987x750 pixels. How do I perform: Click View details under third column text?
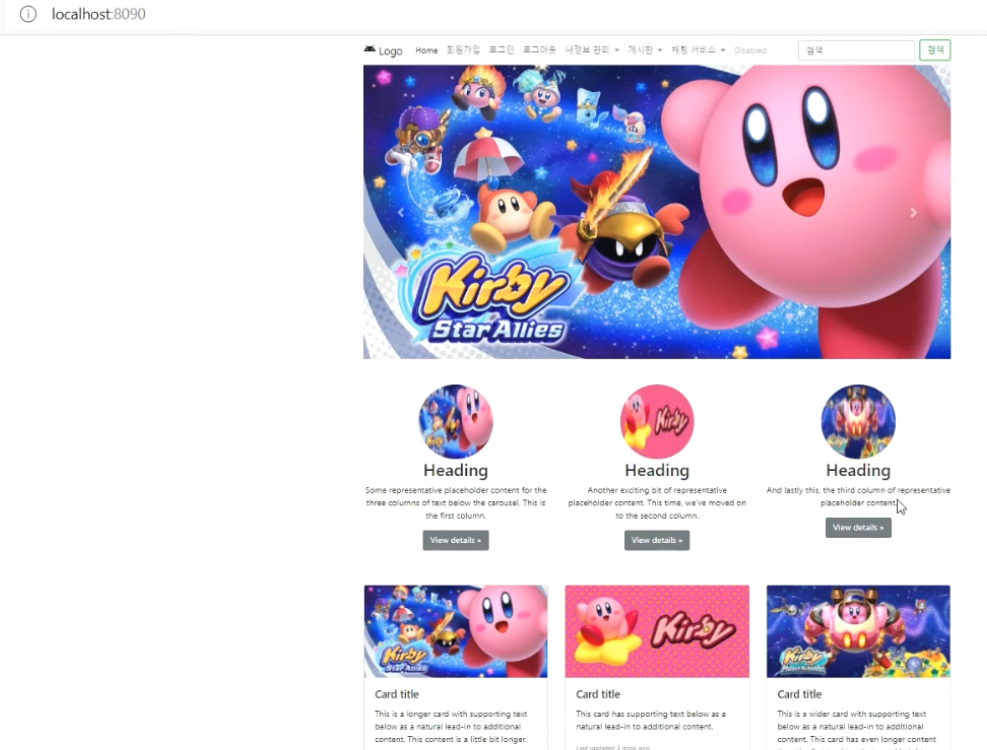[x=858, y=528]
